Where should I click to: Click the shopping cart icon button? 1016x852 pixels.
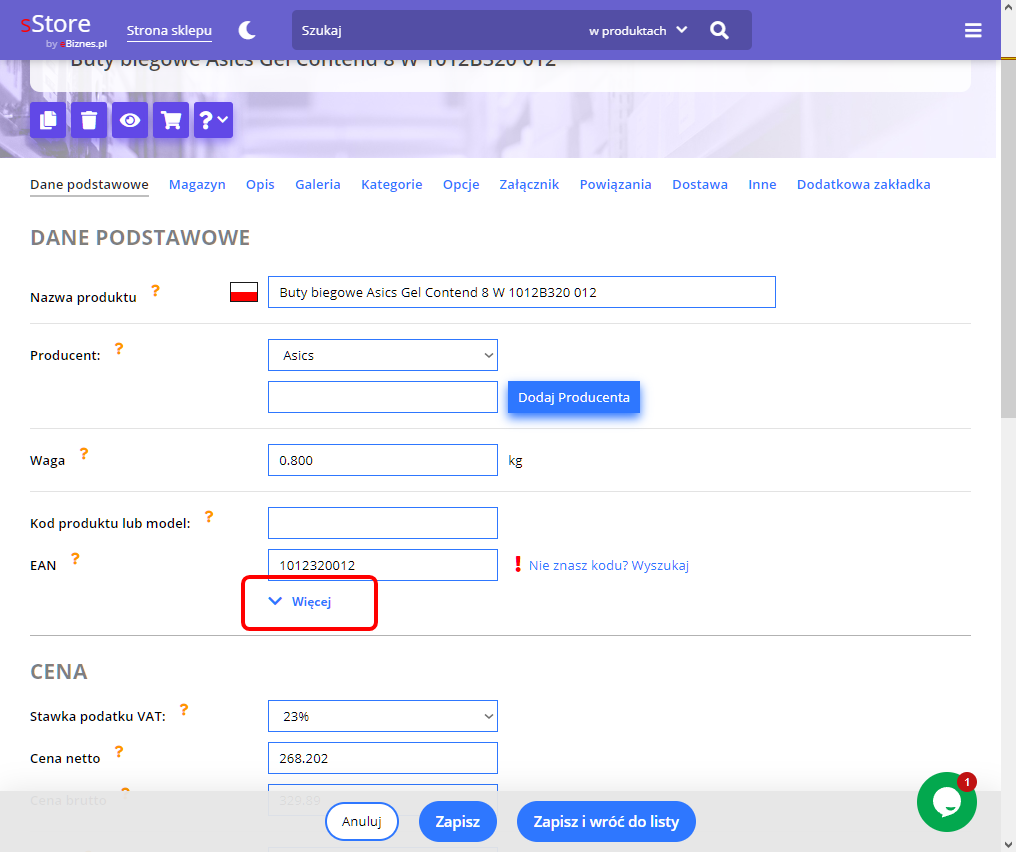click(171, 120)
